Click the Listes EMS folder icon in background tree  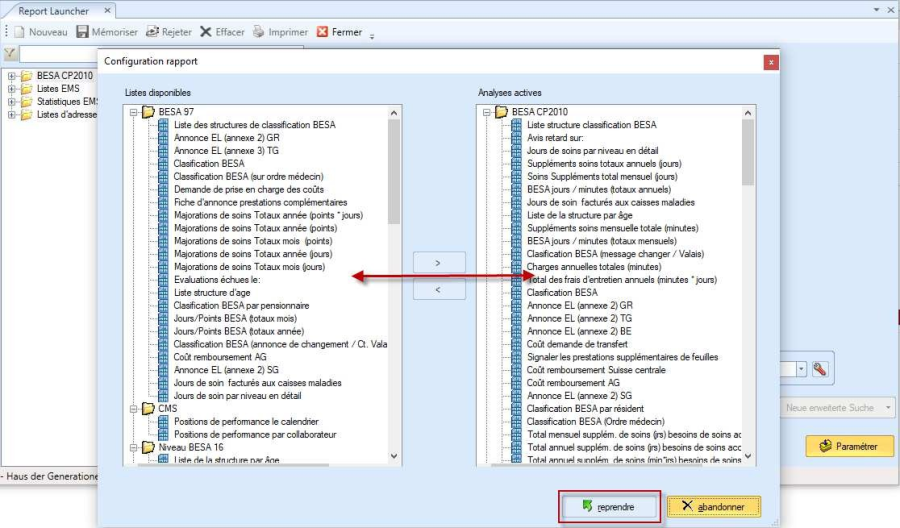pyautogui.click(x=27, y=88)
